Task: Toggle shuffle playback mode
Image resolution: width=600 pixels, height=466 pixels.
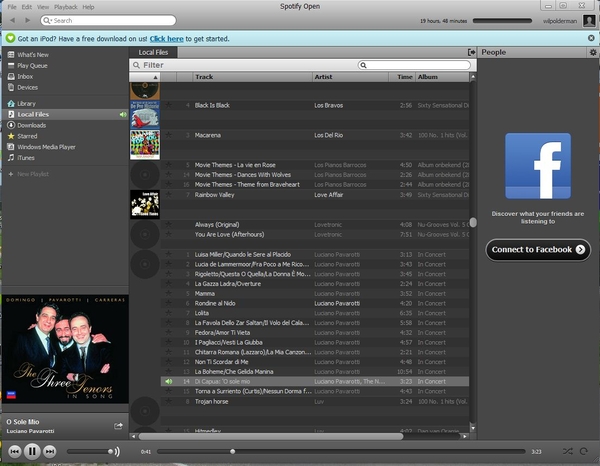Action: [x=568, y=451]
